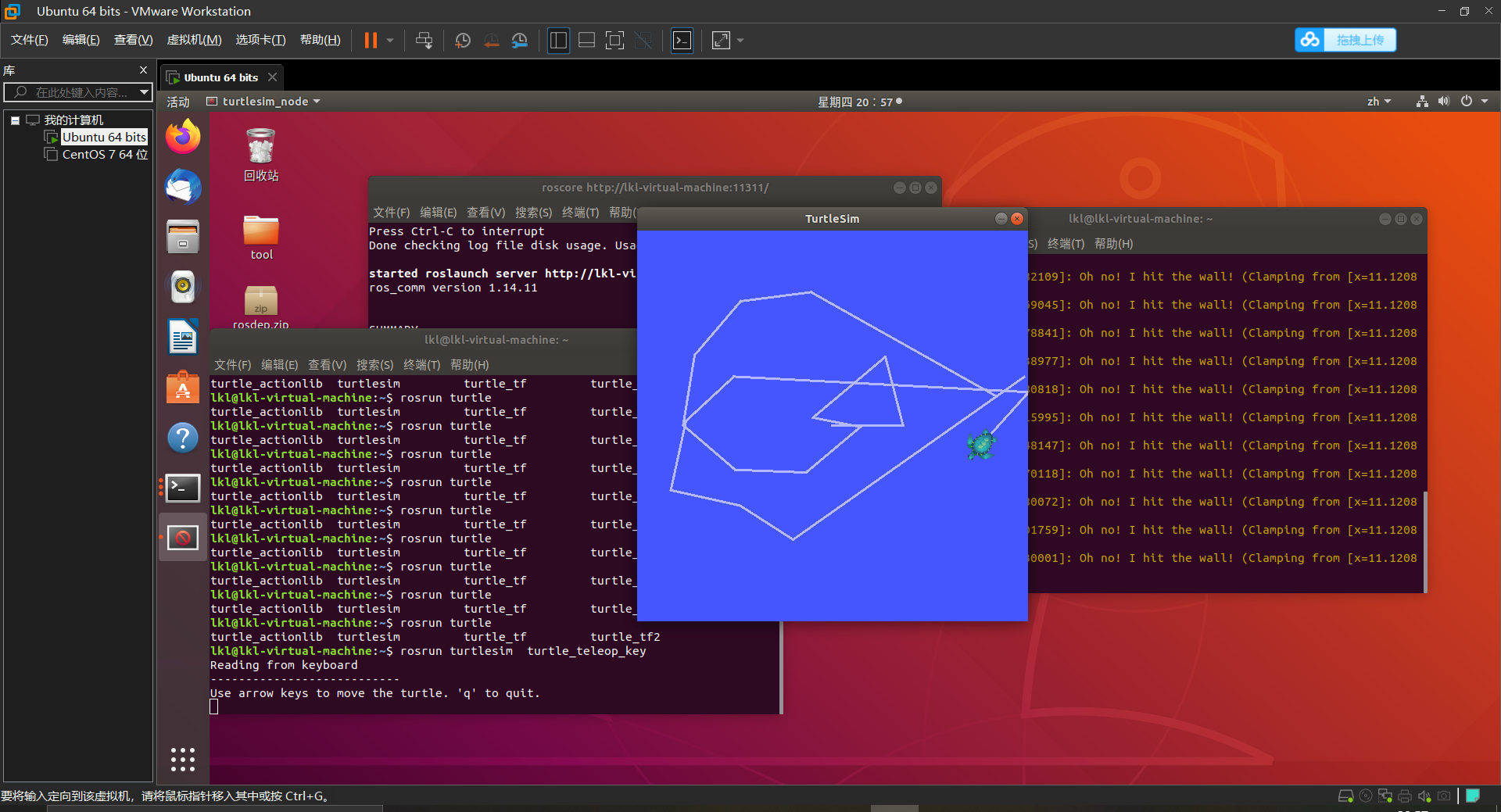Open LibreOffice Writer from the dock
The image size is (1501, 812).
point(183,337)
